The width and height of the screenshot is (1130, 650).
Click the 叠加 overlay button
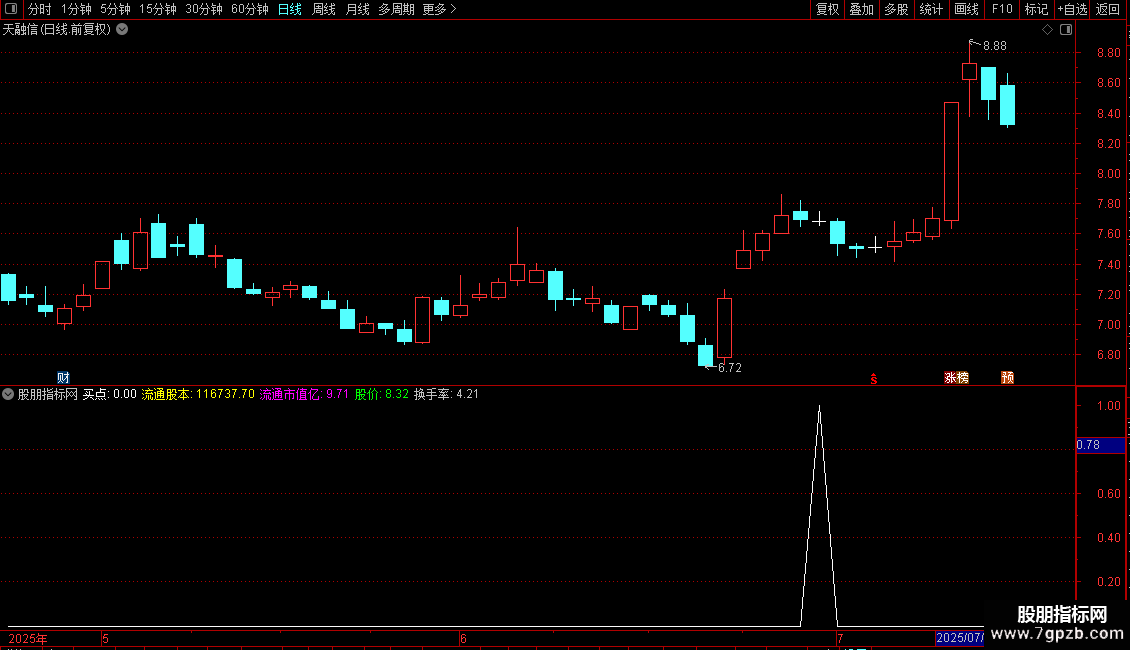(x=862, y=9)
